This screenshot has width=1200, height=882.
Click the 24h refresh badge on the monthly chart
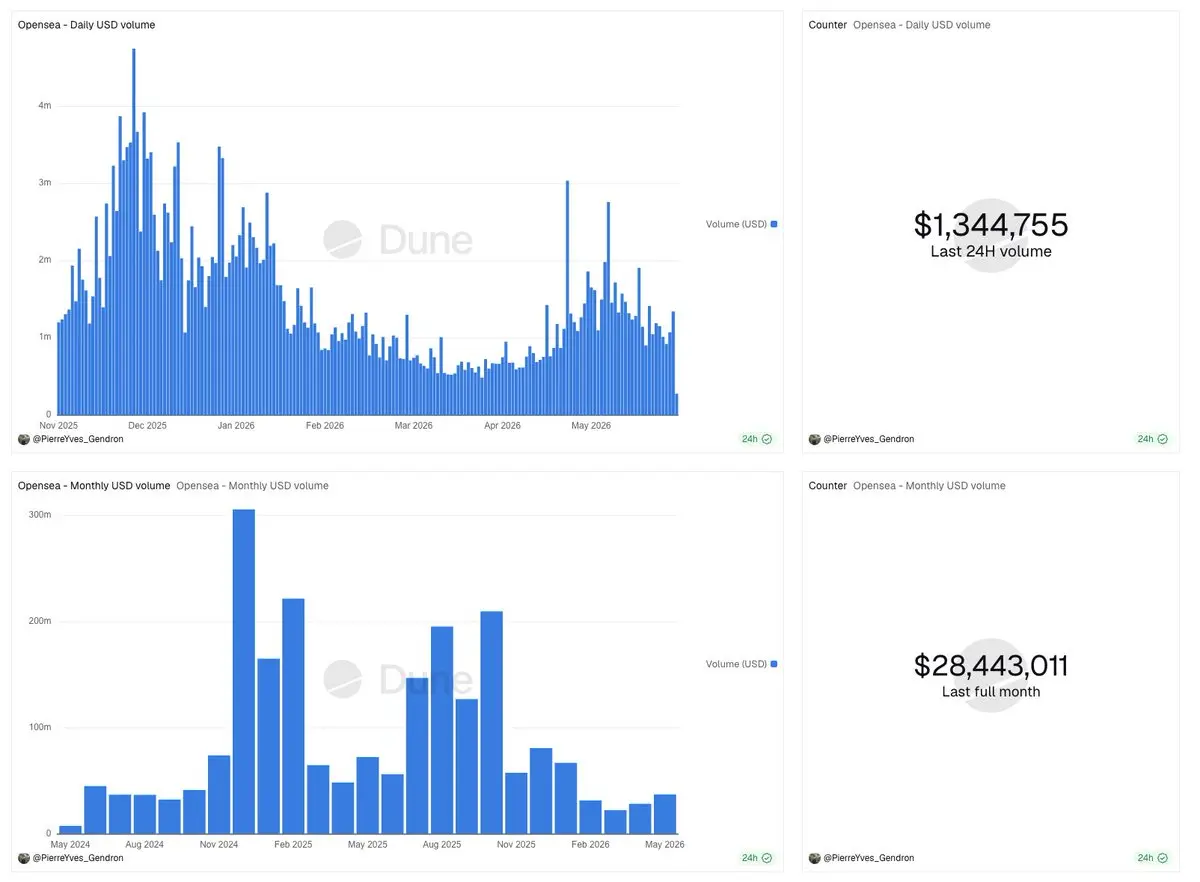tap(756, 858)
